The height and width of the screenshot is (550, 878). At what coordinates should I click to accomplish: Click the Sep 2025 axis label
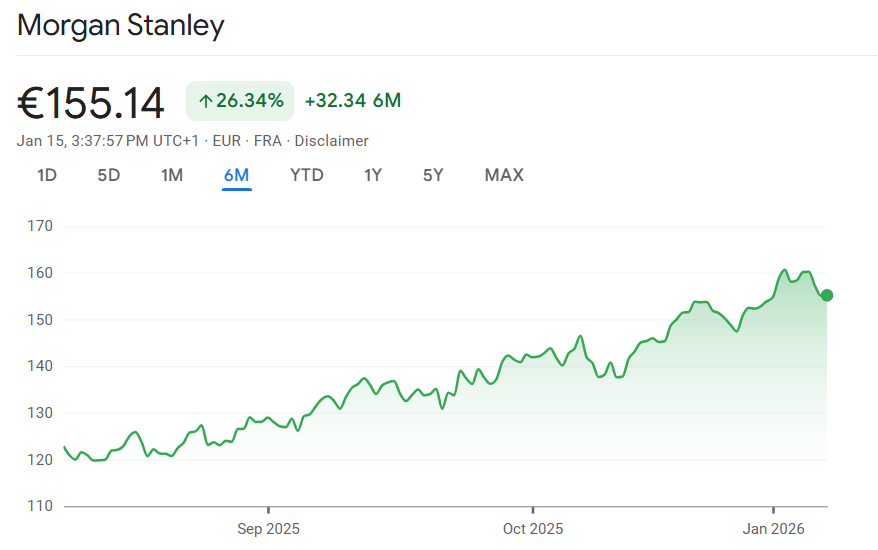pyautogui.click(x=269, y=528)
